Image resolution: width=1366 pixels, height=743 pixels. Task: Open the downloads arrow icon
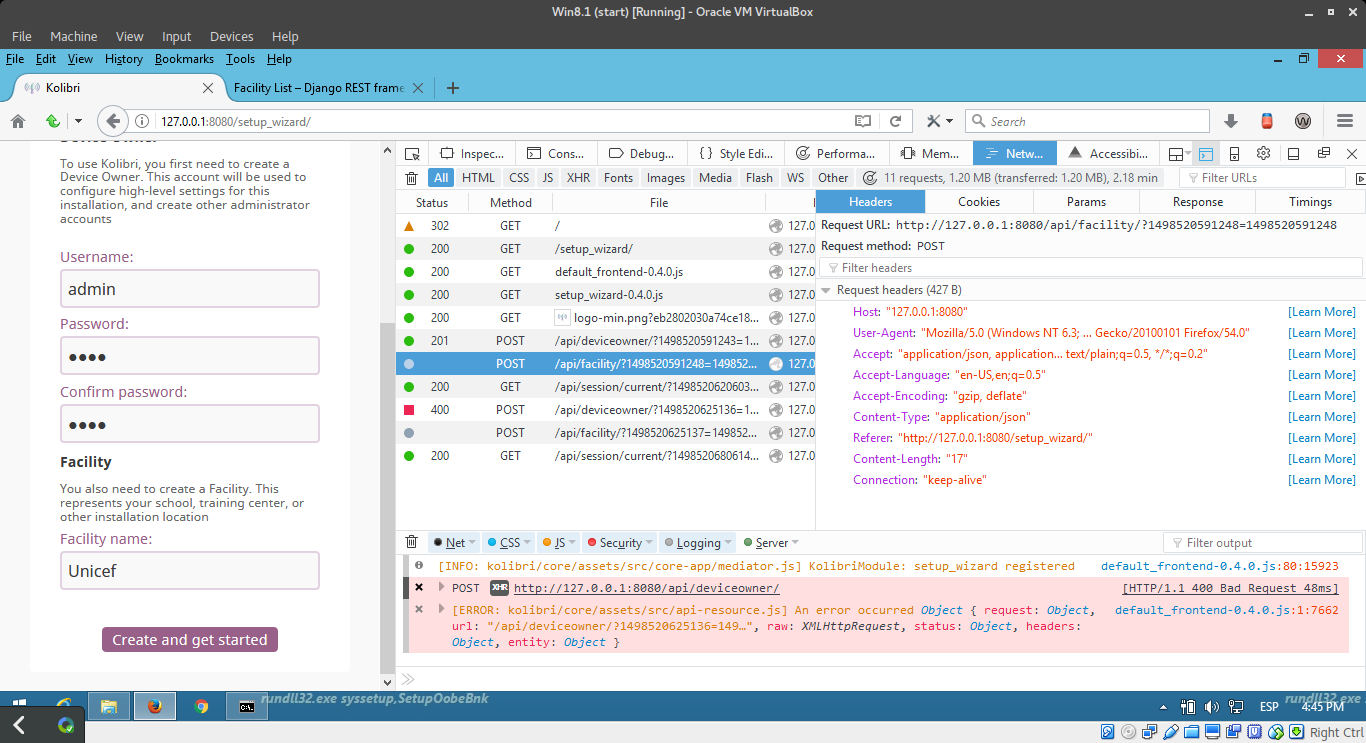click(1231, 121)
